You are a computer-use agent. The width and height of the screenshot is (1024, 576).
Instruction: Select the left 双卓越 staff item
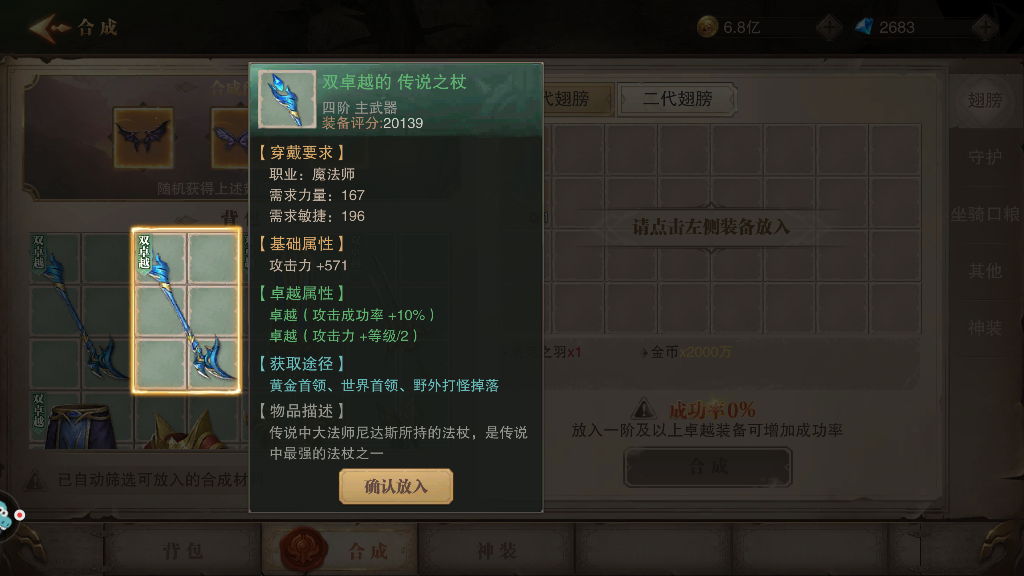point(80,310)
